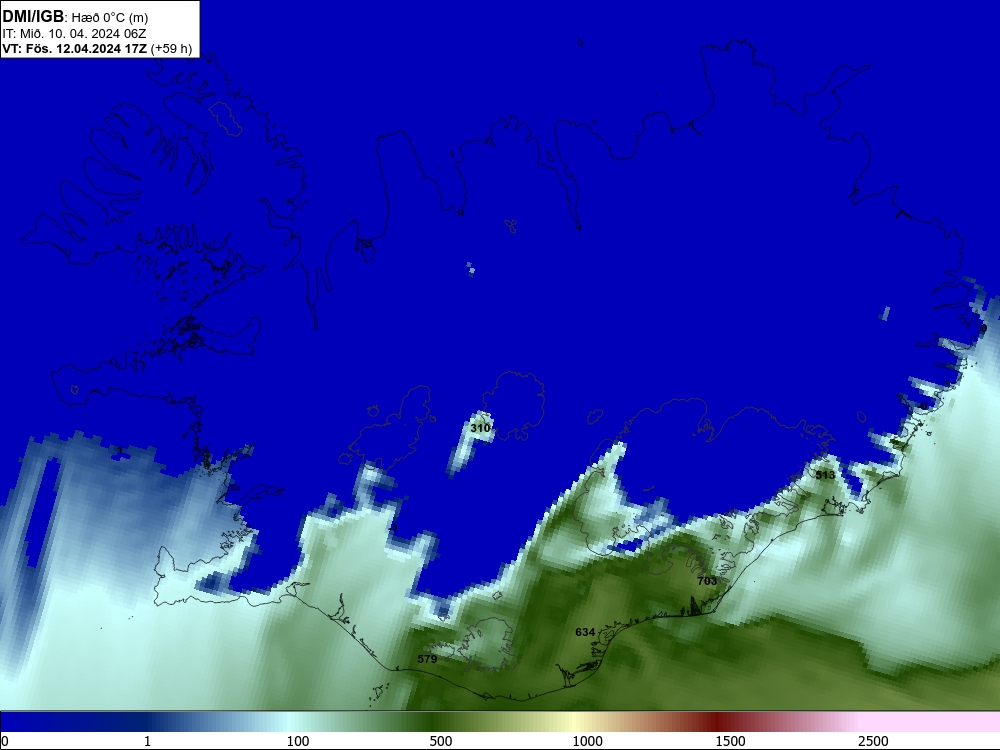1000x750 pixels.
Task: Click the '1' label on color scale
Action: pyautogui.click(x=147, y=741)
